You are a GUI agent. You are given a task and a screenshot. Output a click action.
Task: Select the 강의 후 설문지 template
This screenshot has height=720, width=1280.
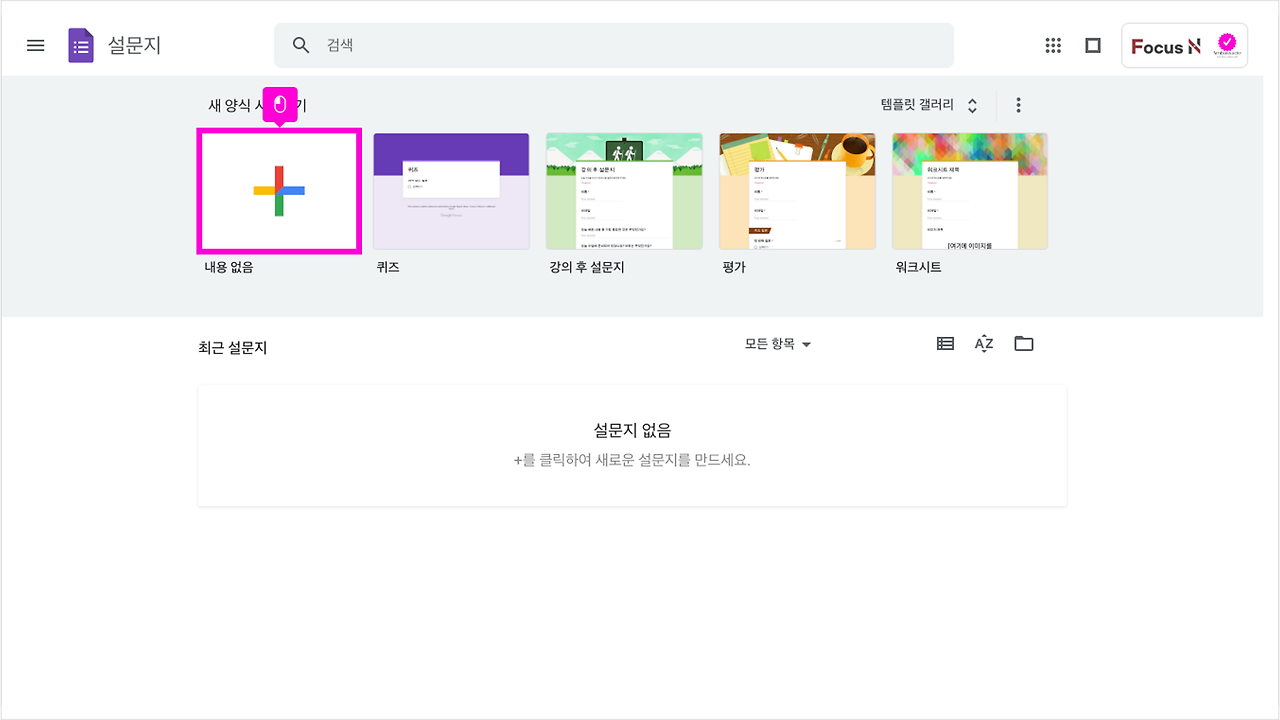coord(624,191)
